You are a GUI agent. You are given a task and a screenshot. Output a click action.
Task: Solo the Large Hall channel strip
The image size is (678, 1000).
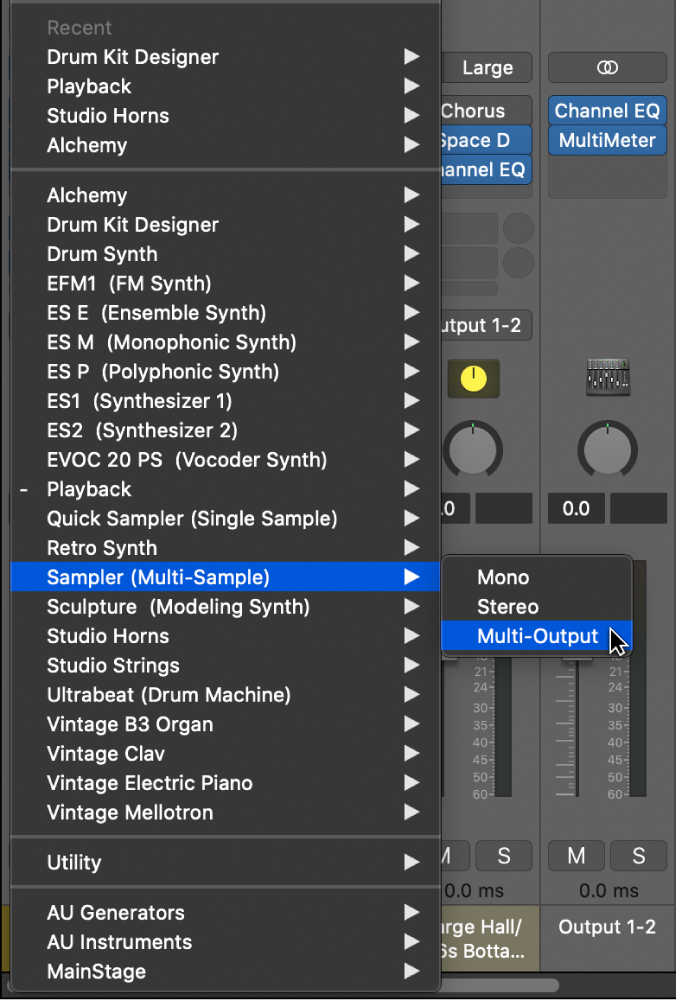503,856
